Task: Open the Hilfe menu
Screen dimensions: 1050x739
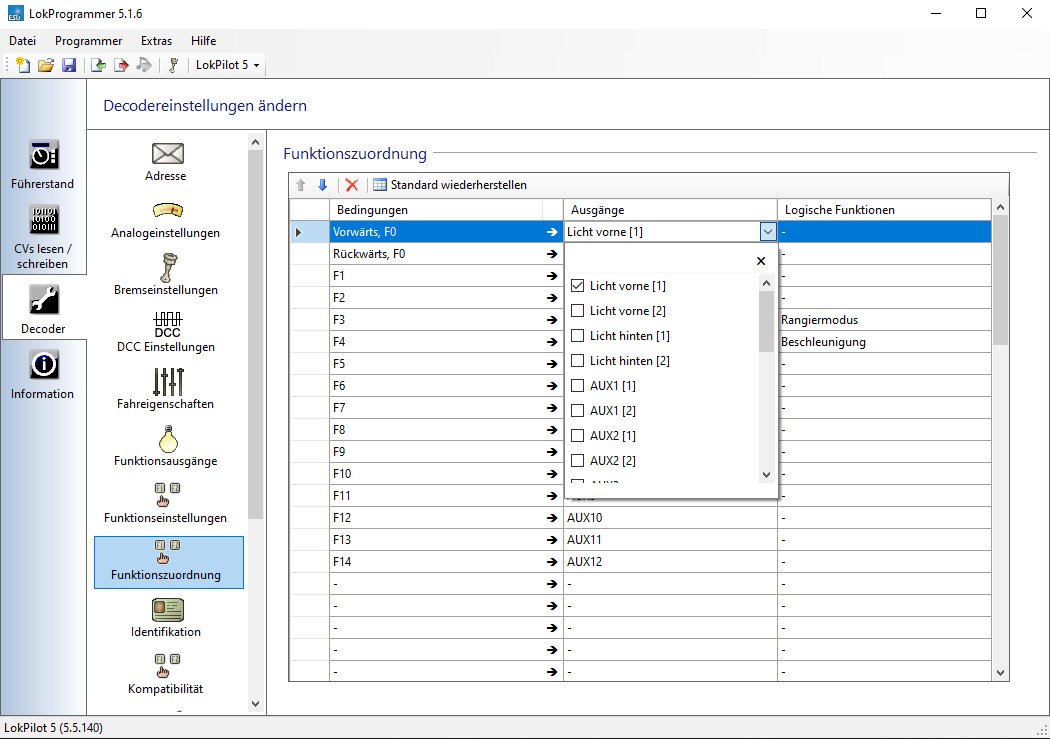Action: tap(204, 41)
